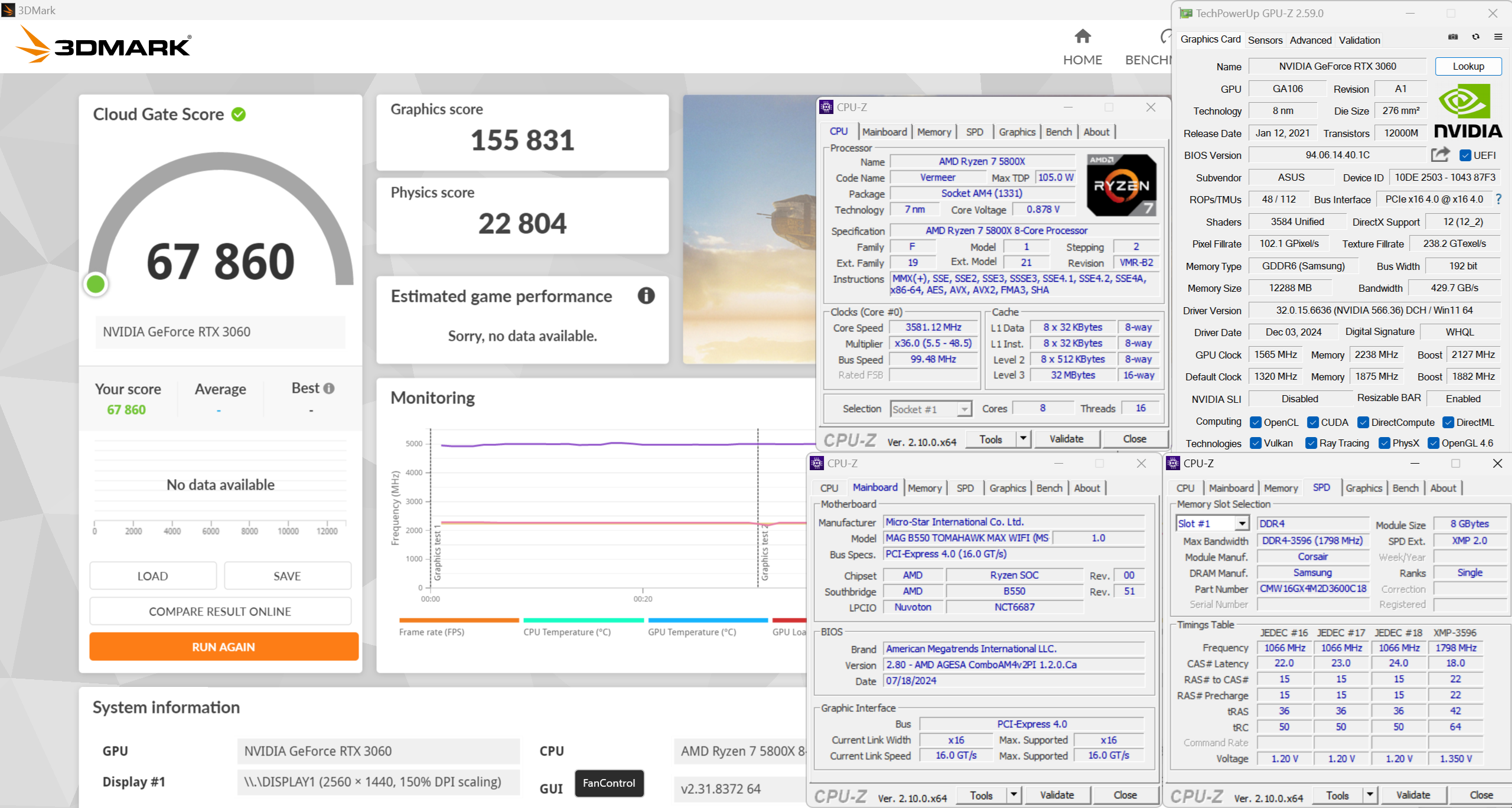Screen dimensions: 1512x808
Task: Open the GPU-Z hamburger menu
Action: (x=1498, y=37)
